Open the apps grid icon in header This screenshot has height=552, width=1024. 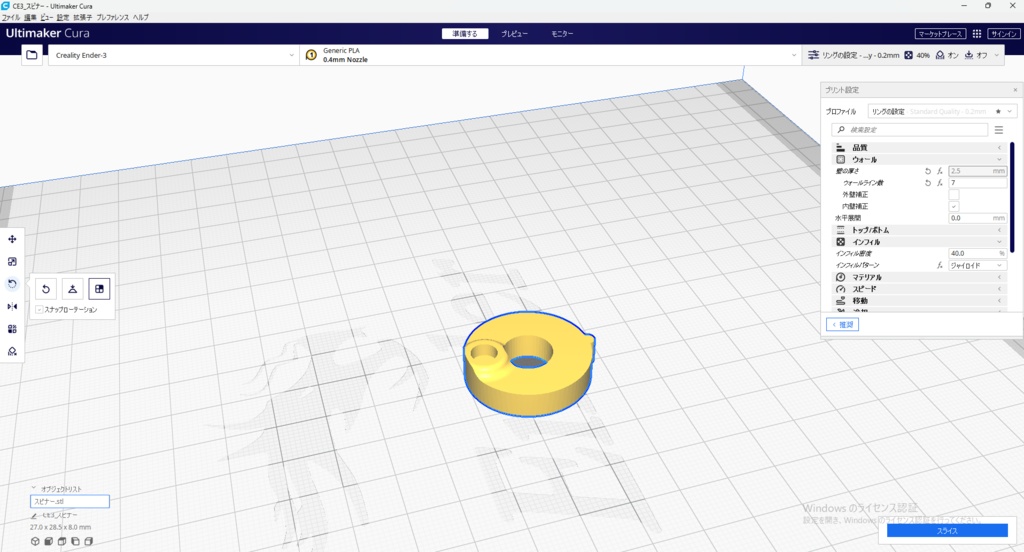pos(977,33)
